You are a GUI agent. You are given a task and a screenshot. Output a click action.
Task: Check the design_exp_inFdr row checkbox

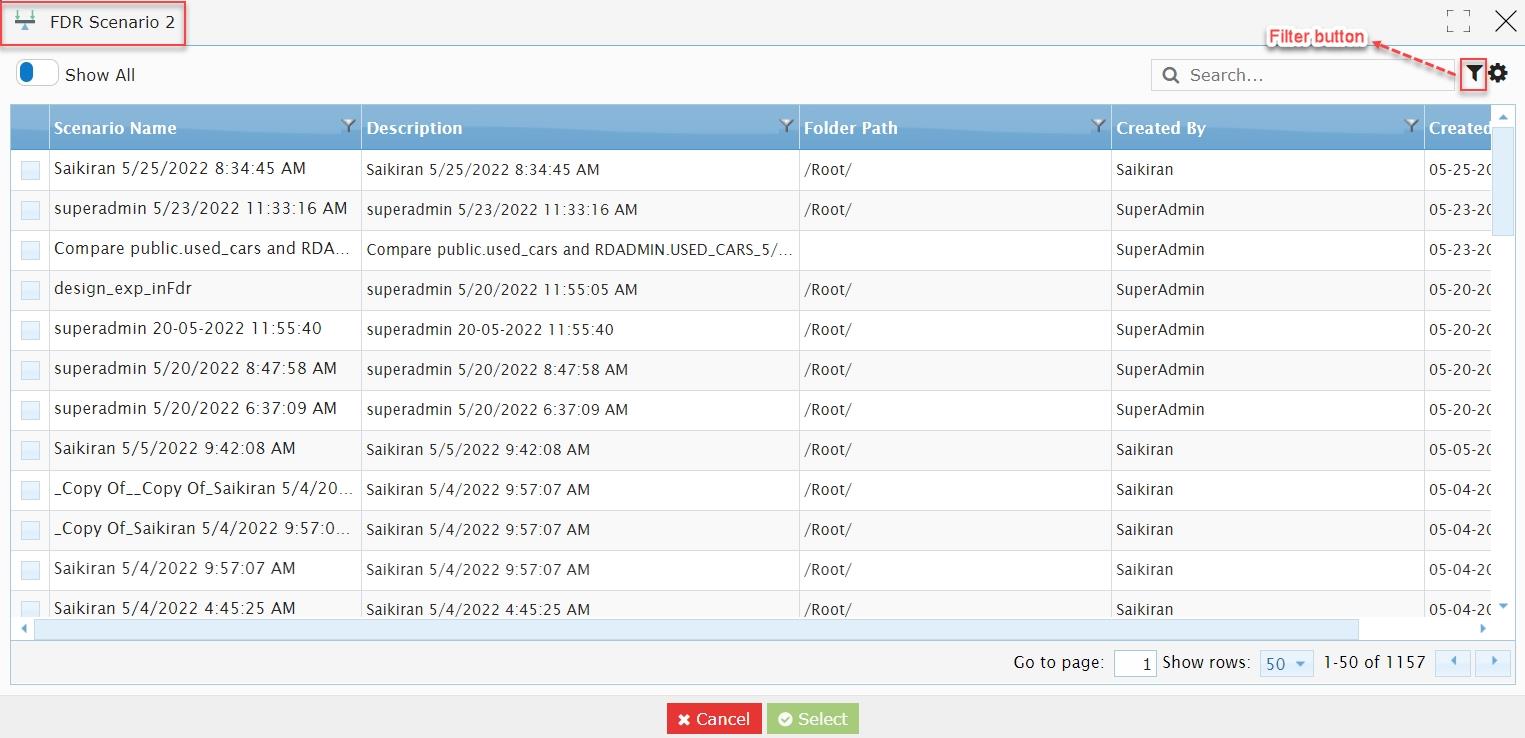tap(30, 290)
